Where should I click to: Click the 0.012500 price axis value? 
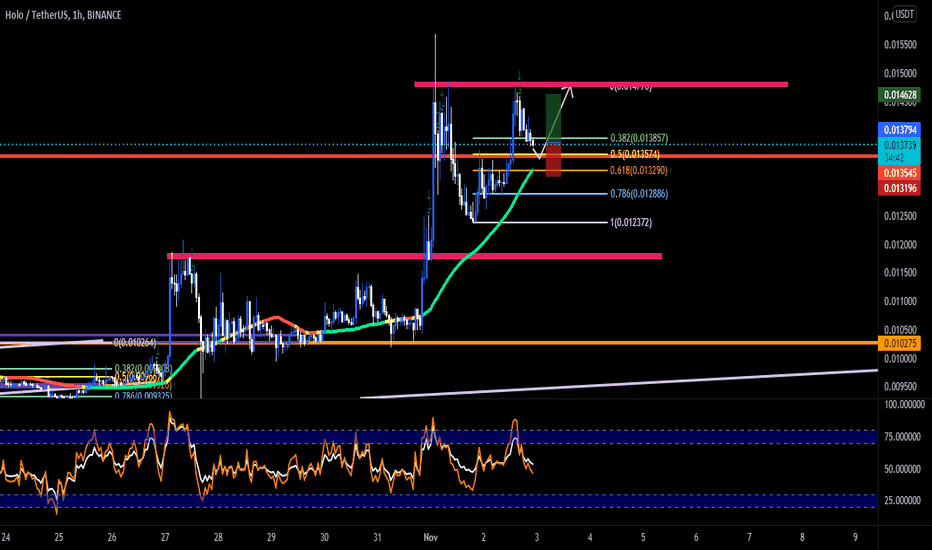coord(900,216)
